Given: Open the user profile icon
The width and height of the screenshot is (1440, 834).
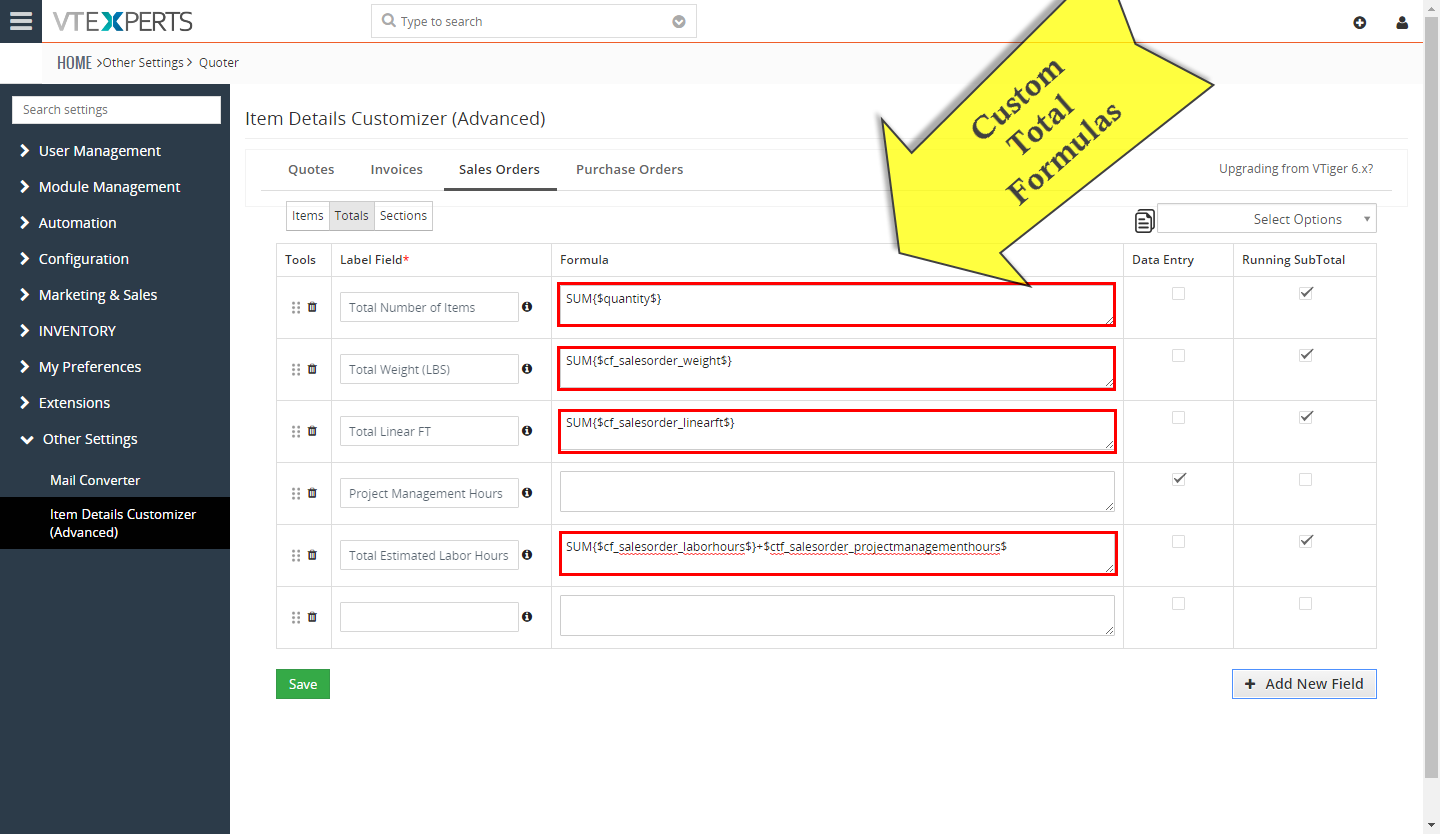Looking at the screenshot, I should 1402,22.
